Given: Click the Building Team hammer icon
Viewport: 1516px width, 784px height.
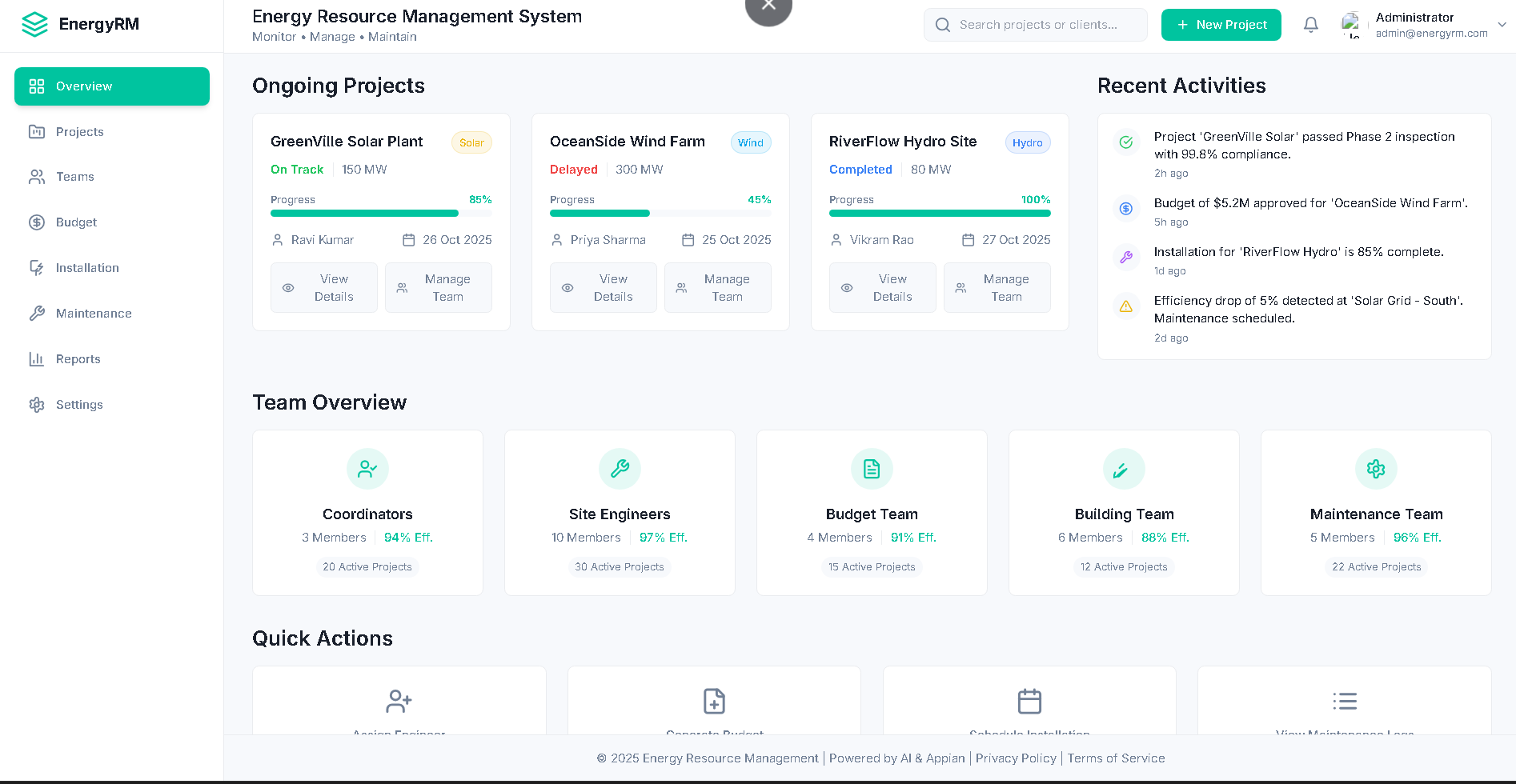Looking at the screenshot, I should tap(1124, 469).
